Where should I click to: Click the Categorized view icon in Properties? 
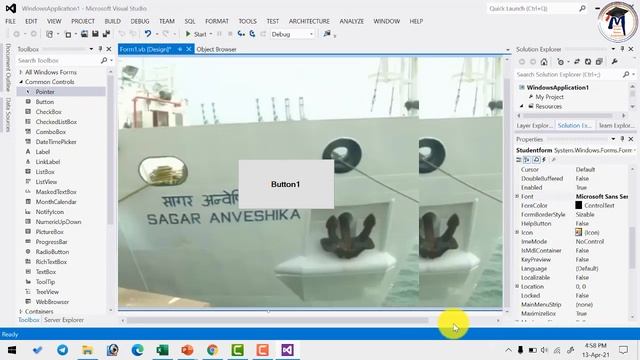pos(519,160)
